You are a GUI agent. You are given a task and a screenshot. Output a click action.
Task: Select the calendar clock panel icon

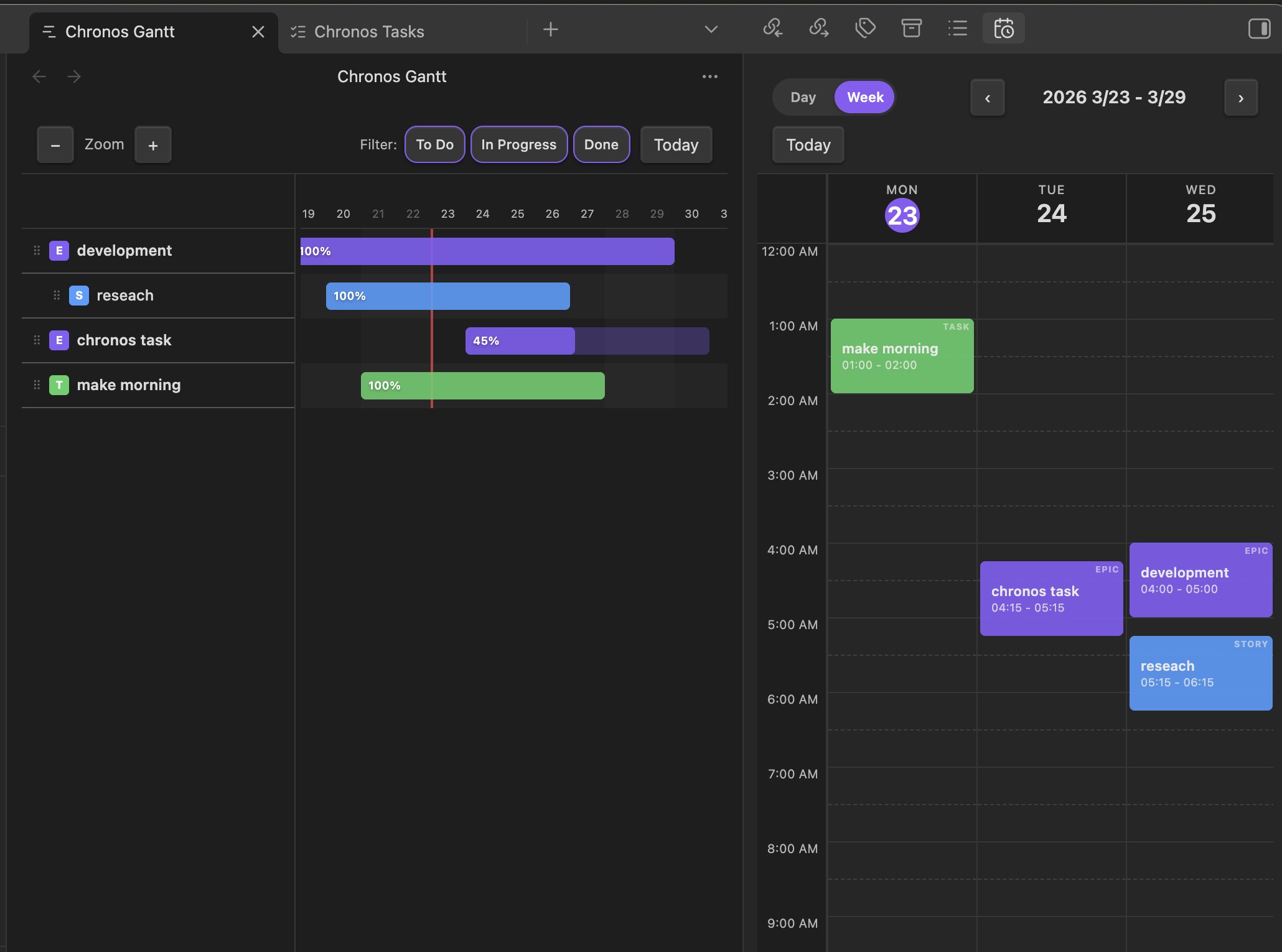tap(1003, 29)
